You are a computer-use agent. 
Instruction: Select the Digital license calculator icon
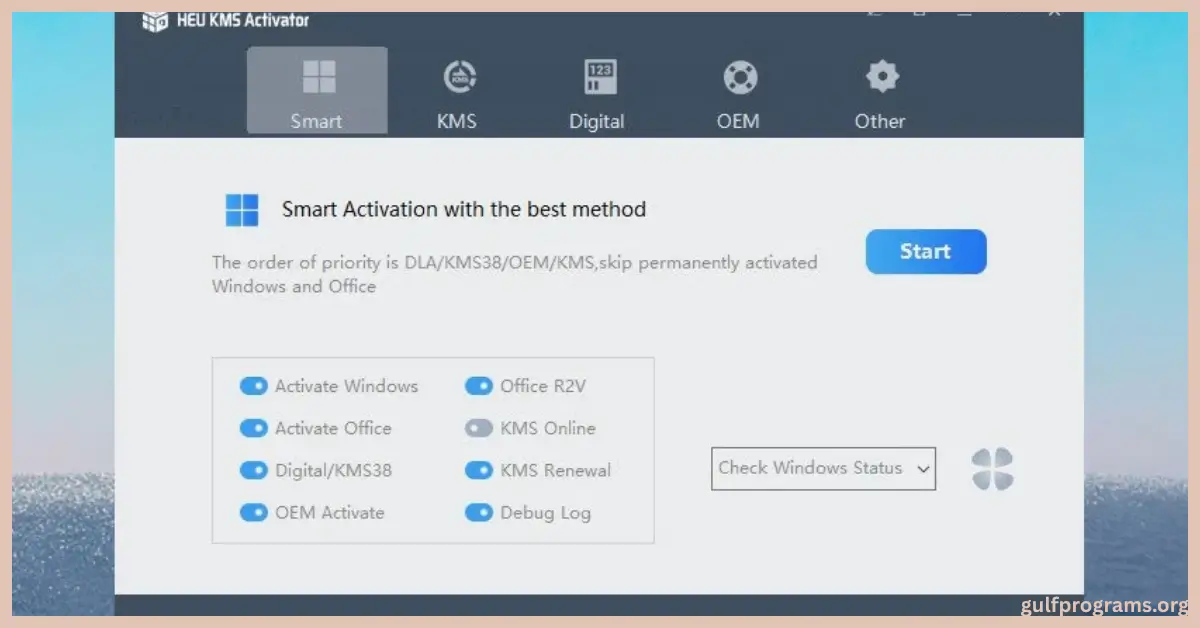pos(599,77)
